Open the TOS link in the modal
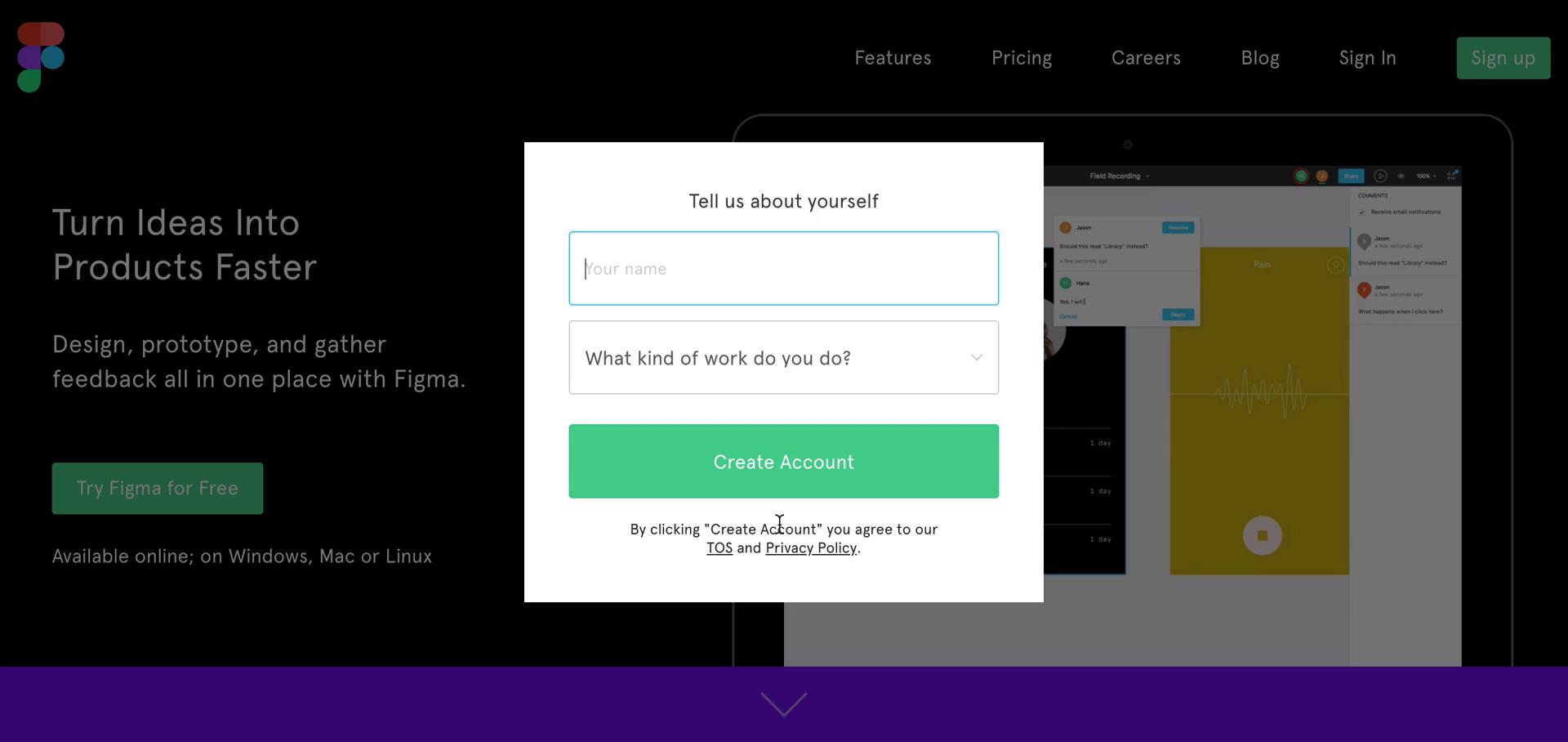Image resolution: width=1568 pixels, height=742 pixels. pos(719,548)
